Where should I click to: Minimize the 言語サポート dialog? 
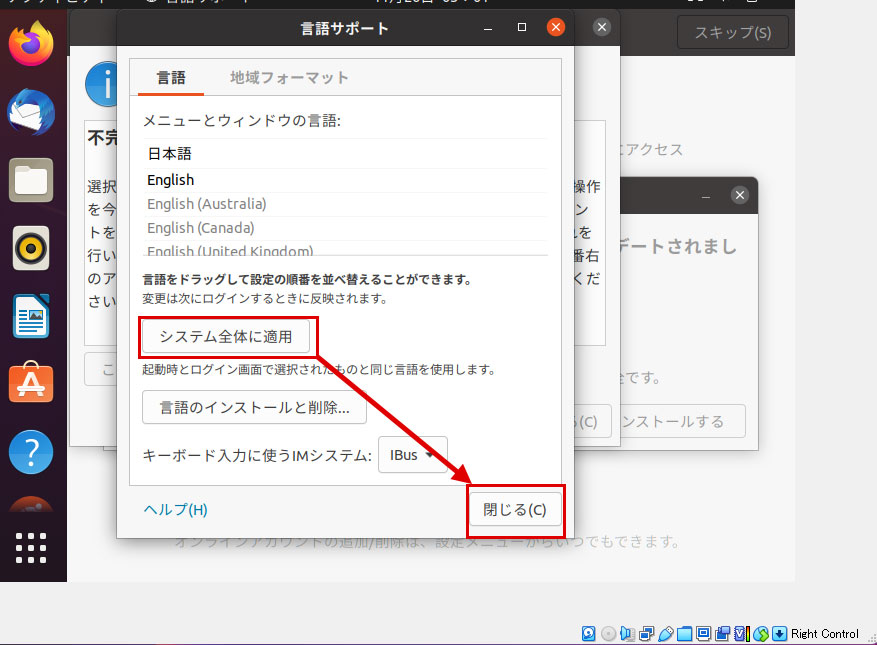pyautogui.click(x=488, y=27)
